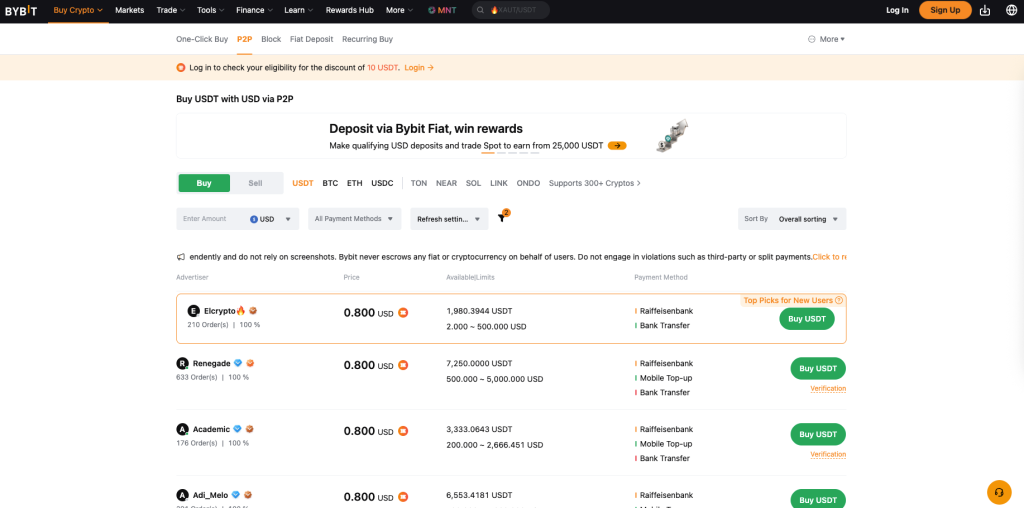Open the download app icon
The image size is (1024, 508).
click(x=985, y=10)
